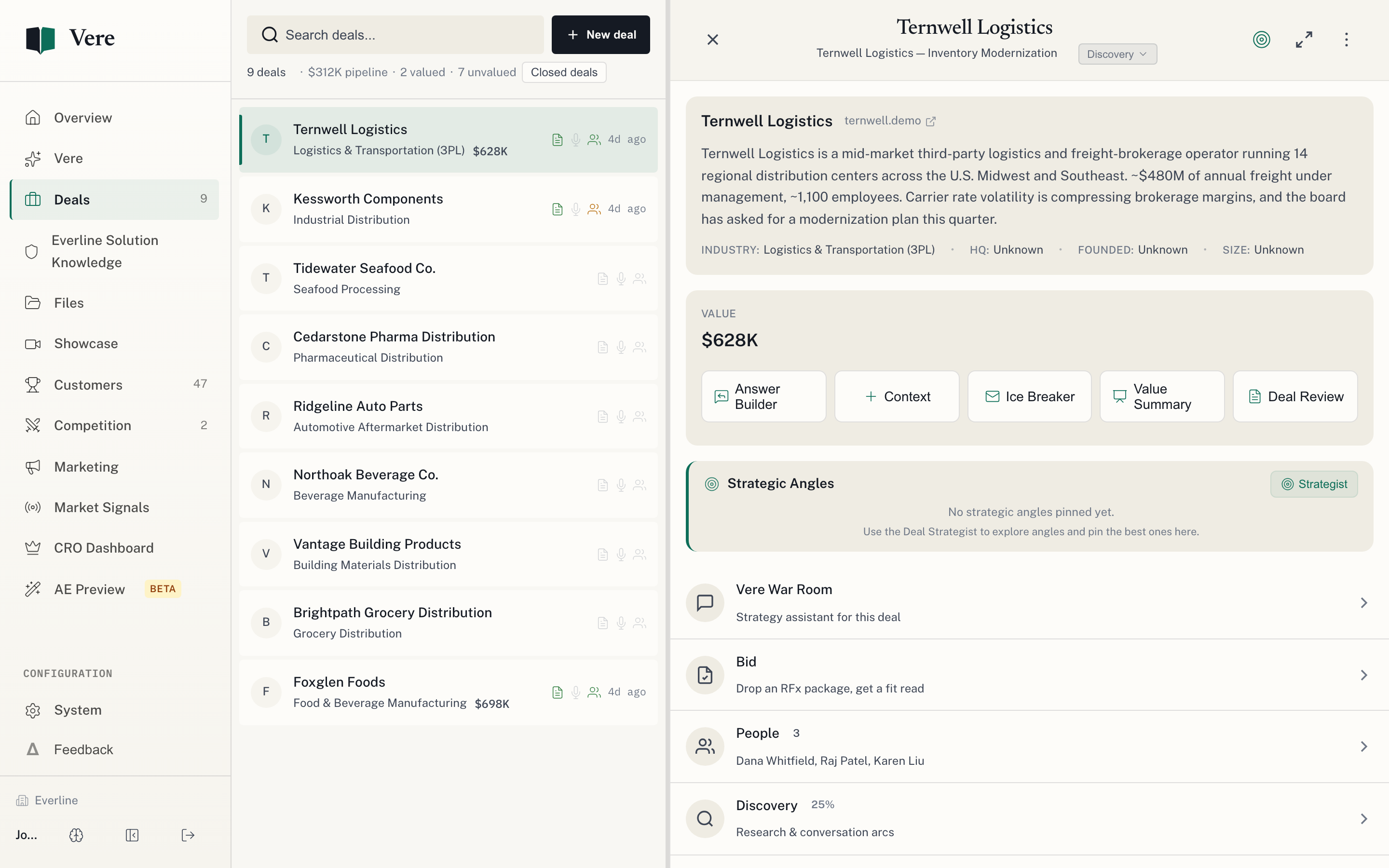Go to the Competition section

pyautogui.click(x=115, y=425)
